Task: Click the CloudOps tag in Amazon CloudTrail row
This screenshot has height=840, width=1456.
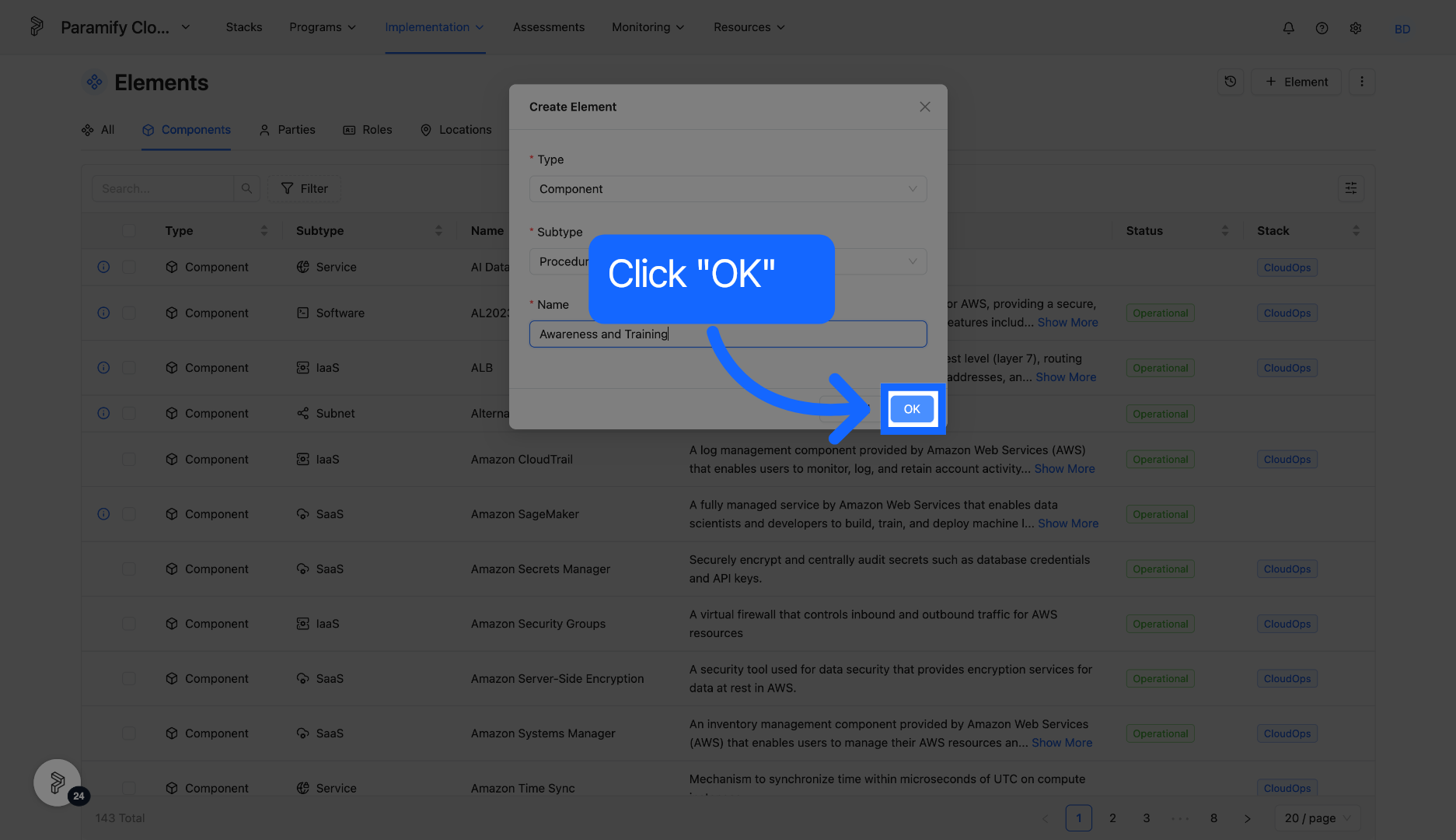Action: tap(1287, 460)
